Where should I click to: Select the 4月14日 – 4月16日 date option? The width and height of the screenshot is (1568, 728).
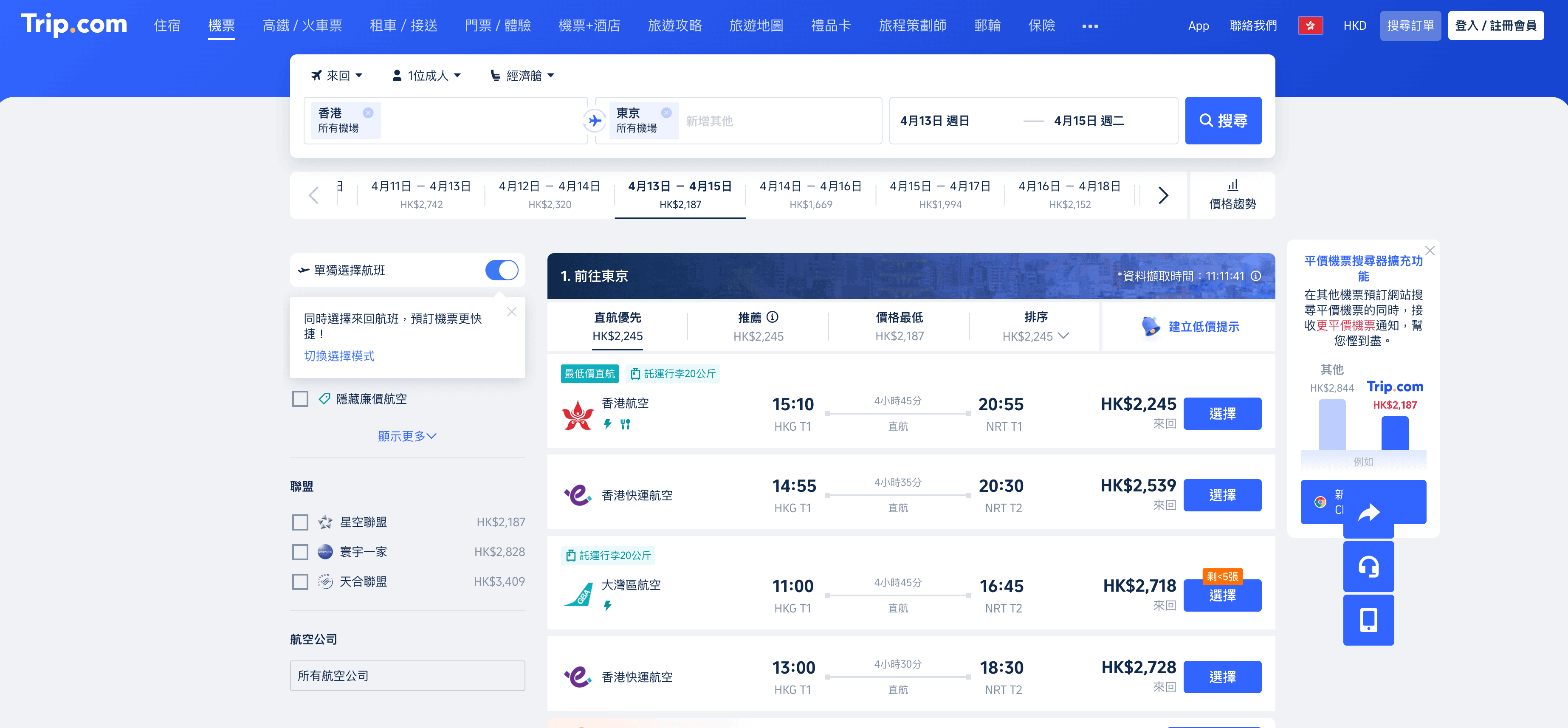point(810,195)
